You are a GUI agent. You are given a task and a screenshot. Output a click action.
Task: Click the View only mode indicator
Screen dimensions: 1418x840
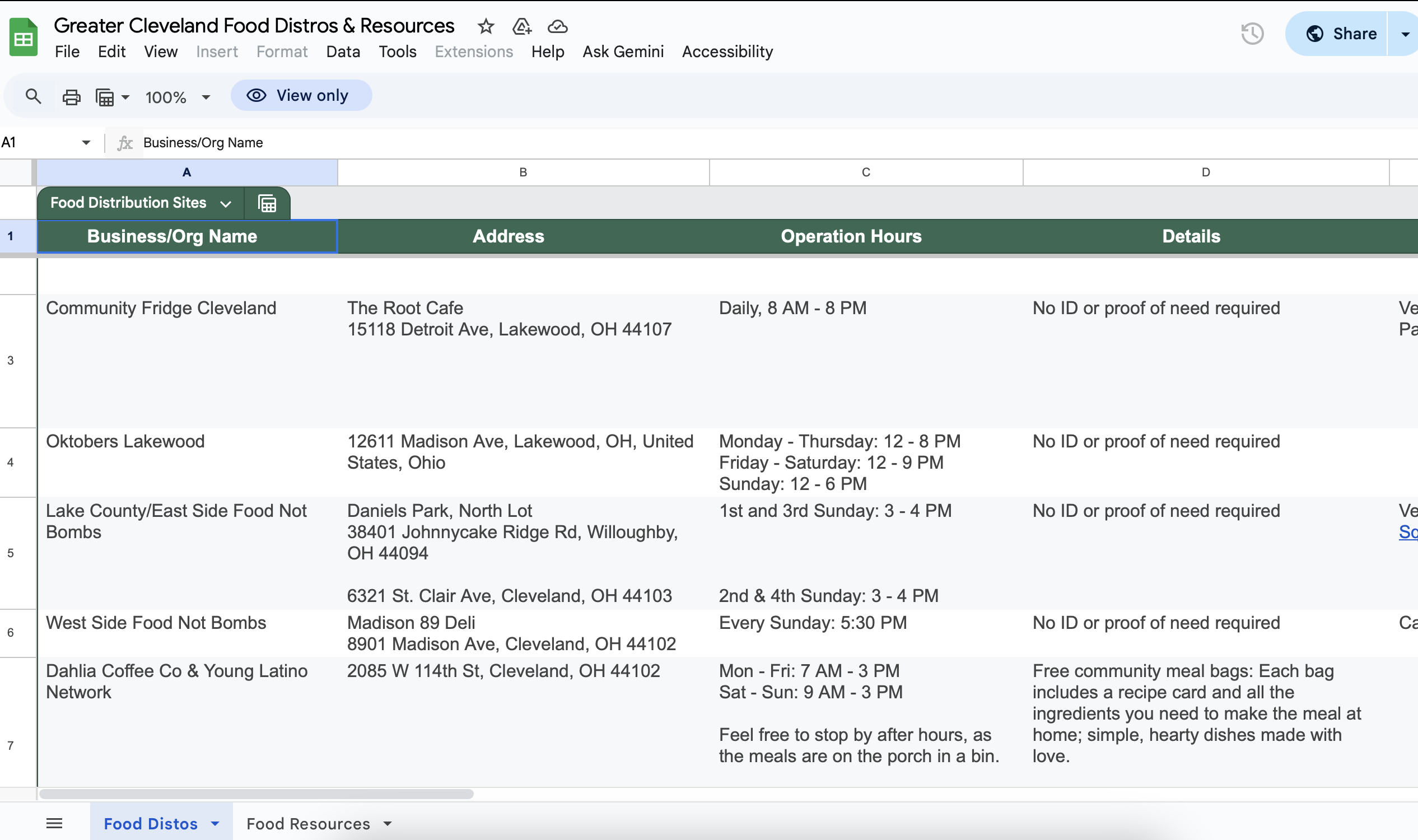click(x=301, y=96)
